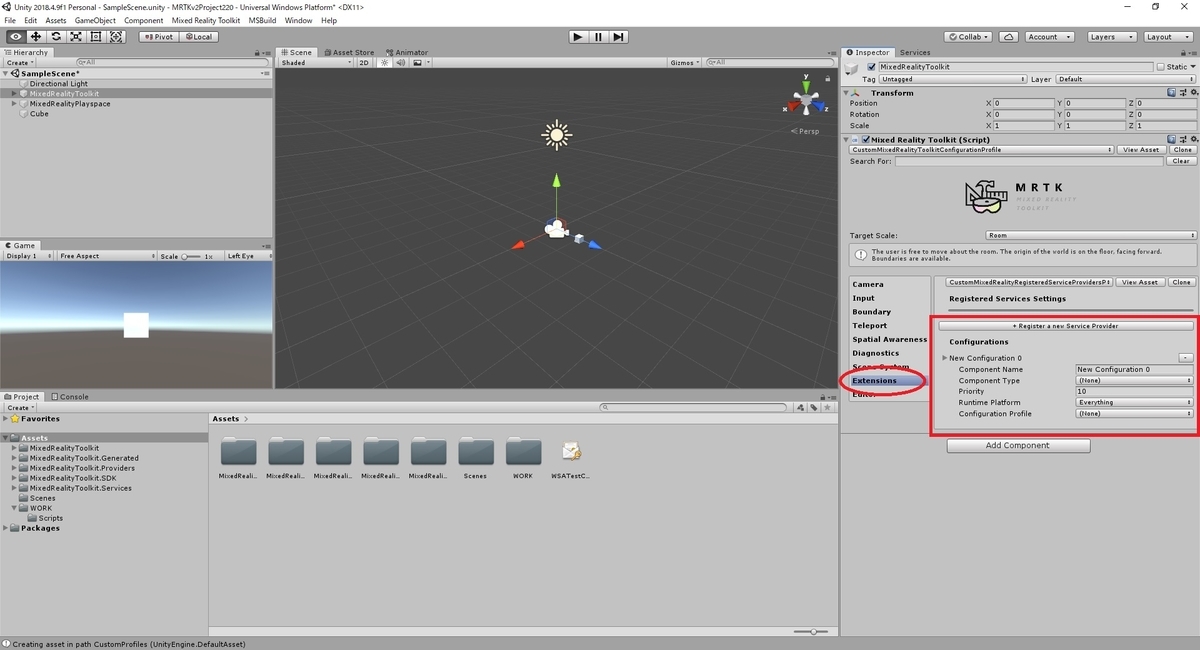Click the Add Component button

point(1018,445)
